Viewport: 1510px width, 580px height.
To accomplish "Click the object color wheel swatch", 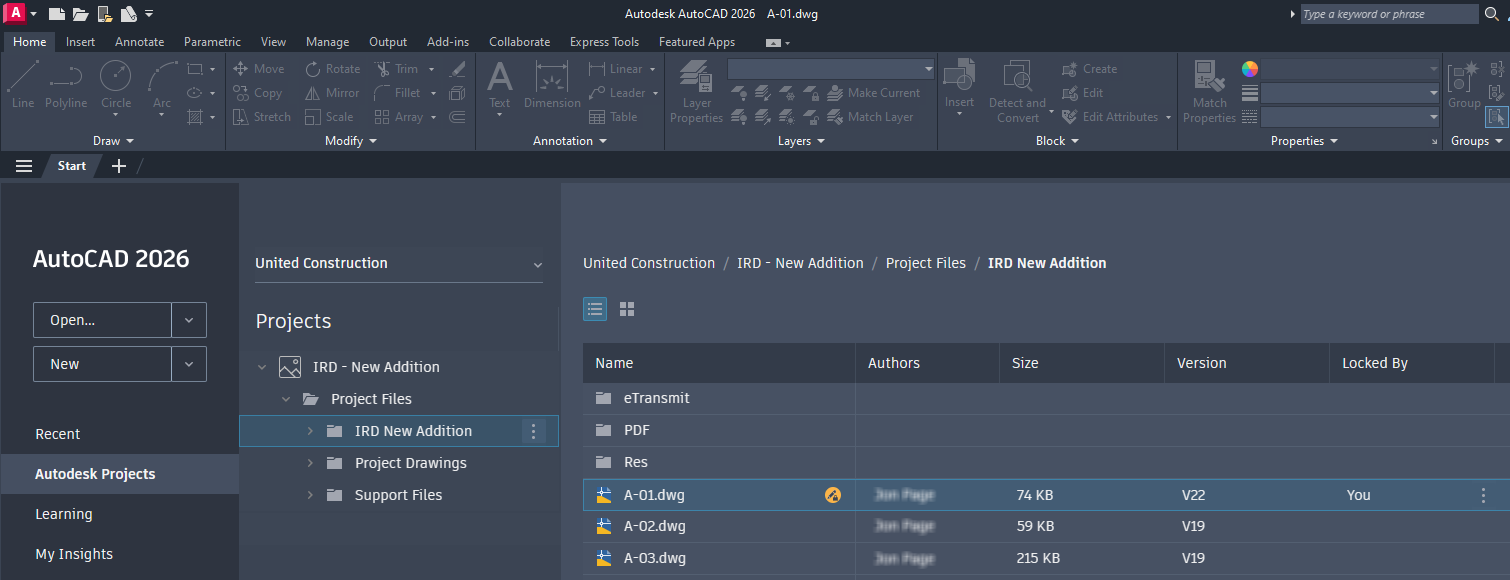I will [x=1250, y=69].
